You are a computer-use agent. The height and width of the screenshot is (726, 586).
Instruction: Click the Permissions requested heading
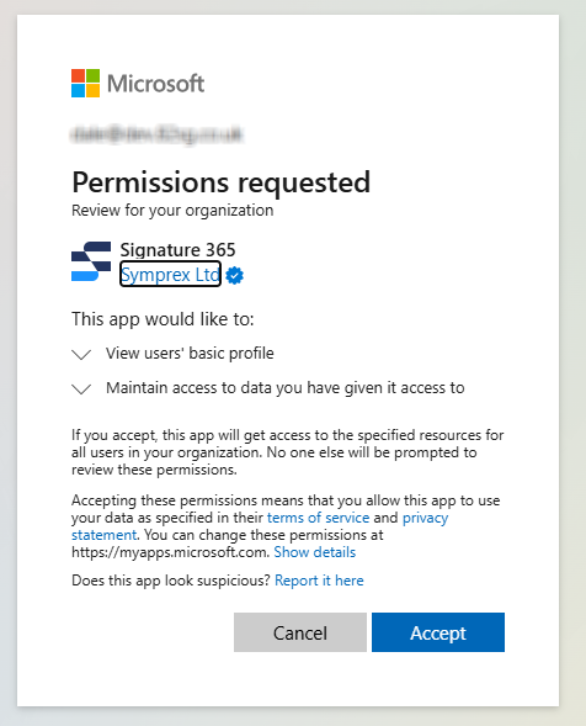[x=221, y=182]
